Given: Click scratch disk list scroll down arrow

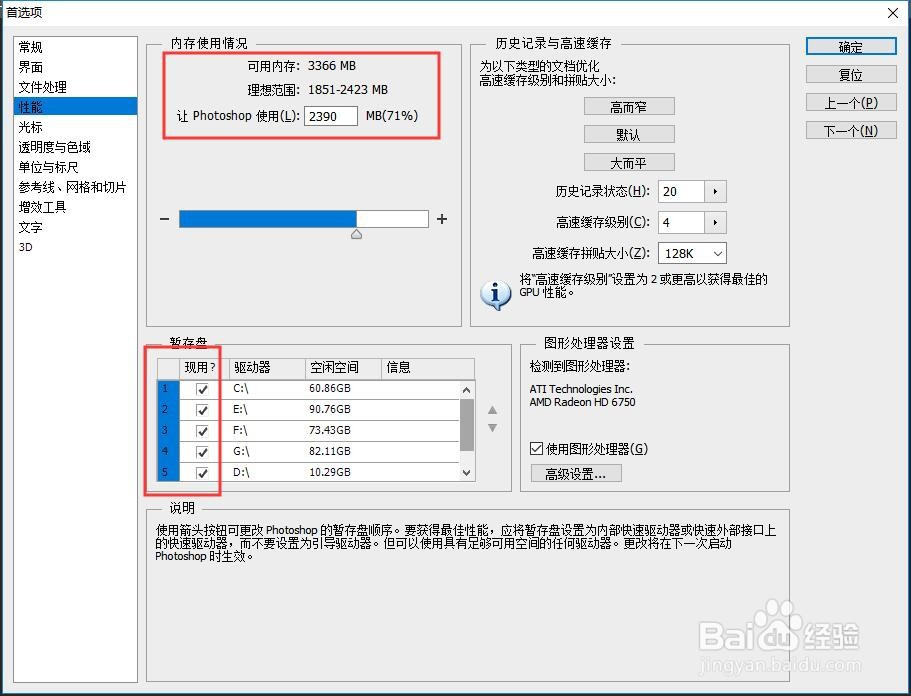Looking at the screenshot, I should pos(467,473).
